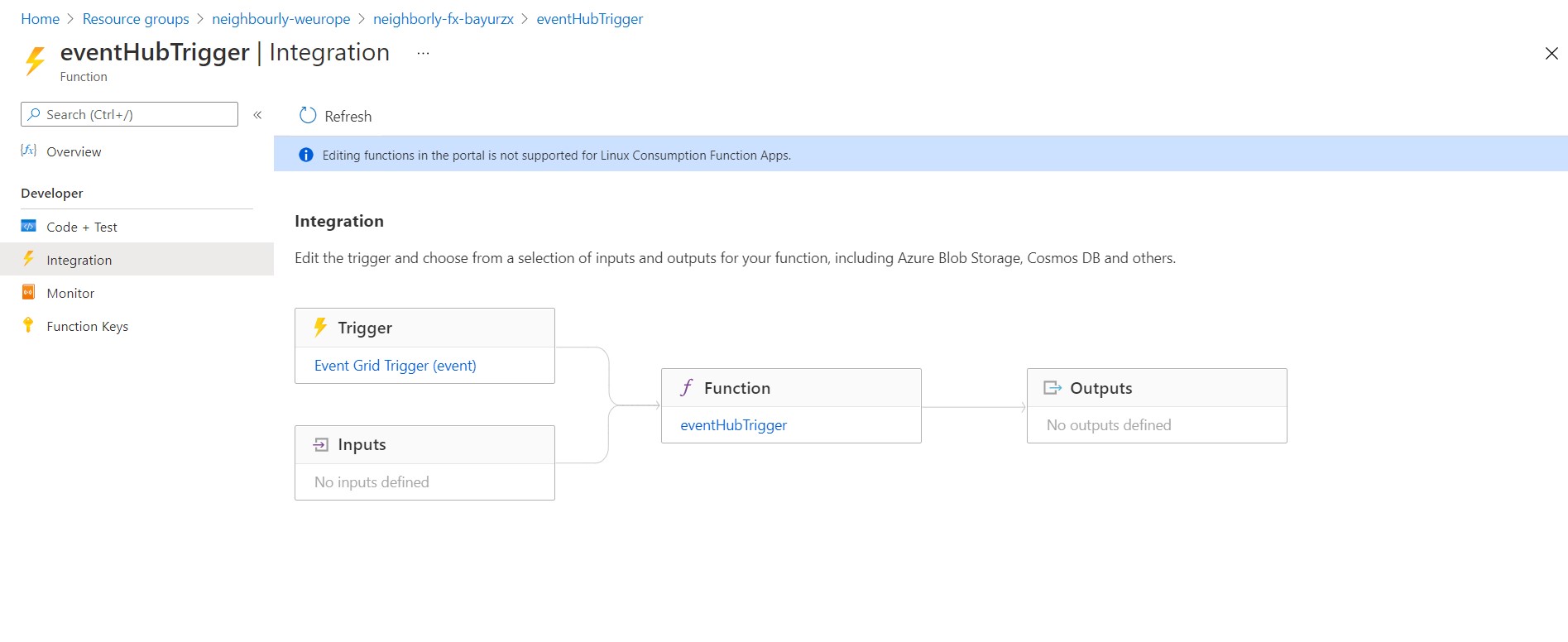Click the Refresh button label
This screenshot has height=642, width=1568.
348,117
